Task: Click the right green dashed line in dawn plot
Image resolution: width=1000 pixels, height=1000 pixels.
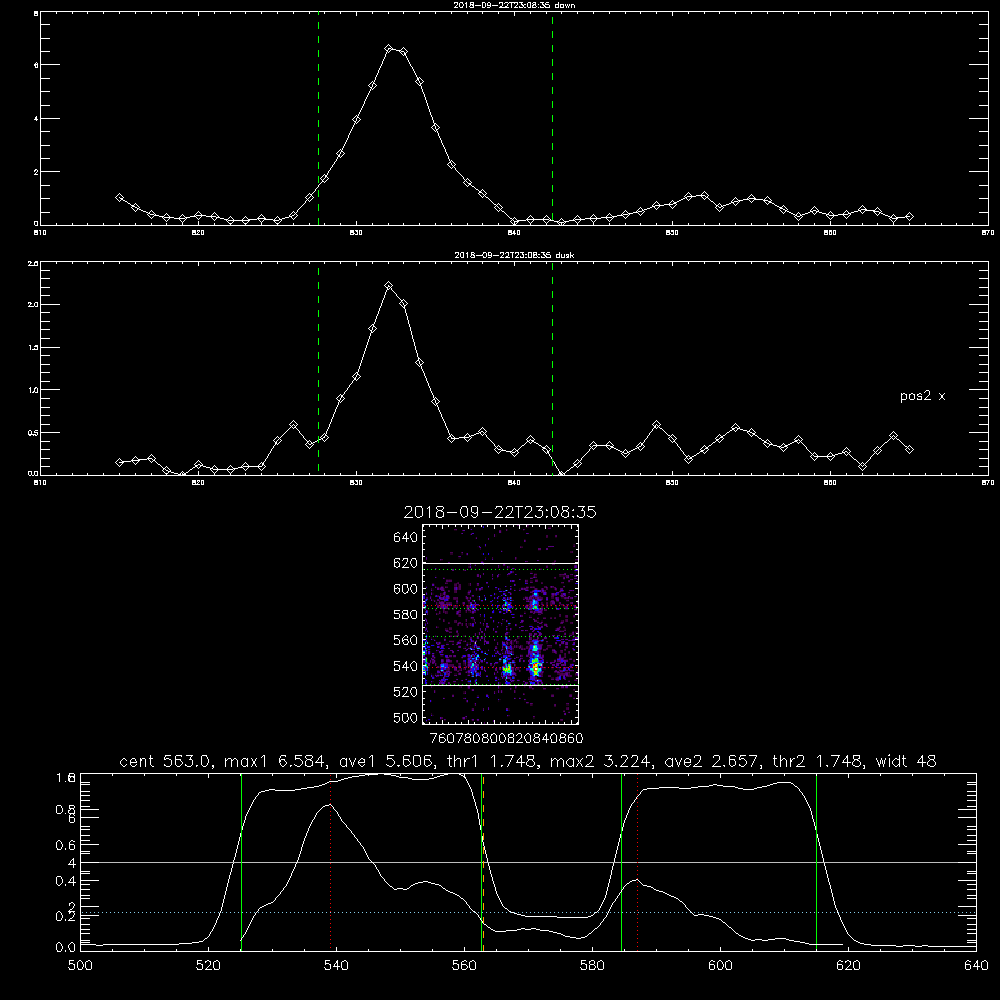Action: click(552, 119)
